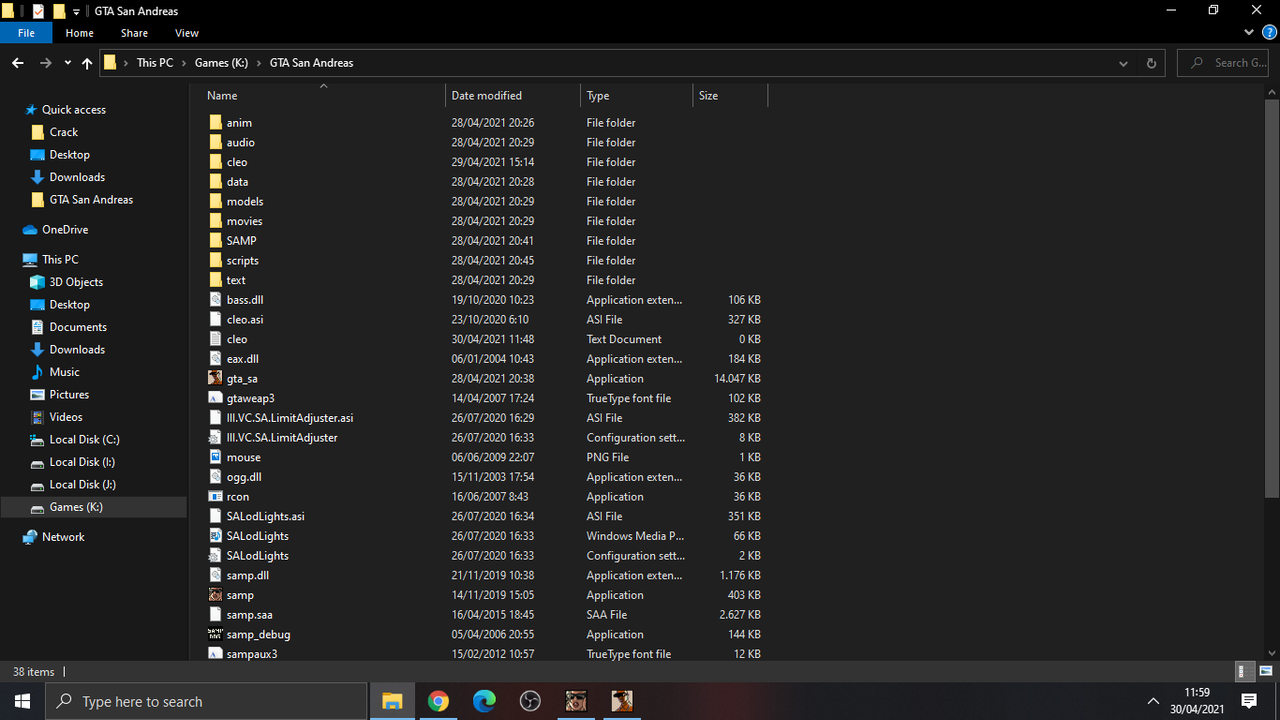Launch Microsoft Edge from the taskbar
1280x720 pixels.
(484, 701)
